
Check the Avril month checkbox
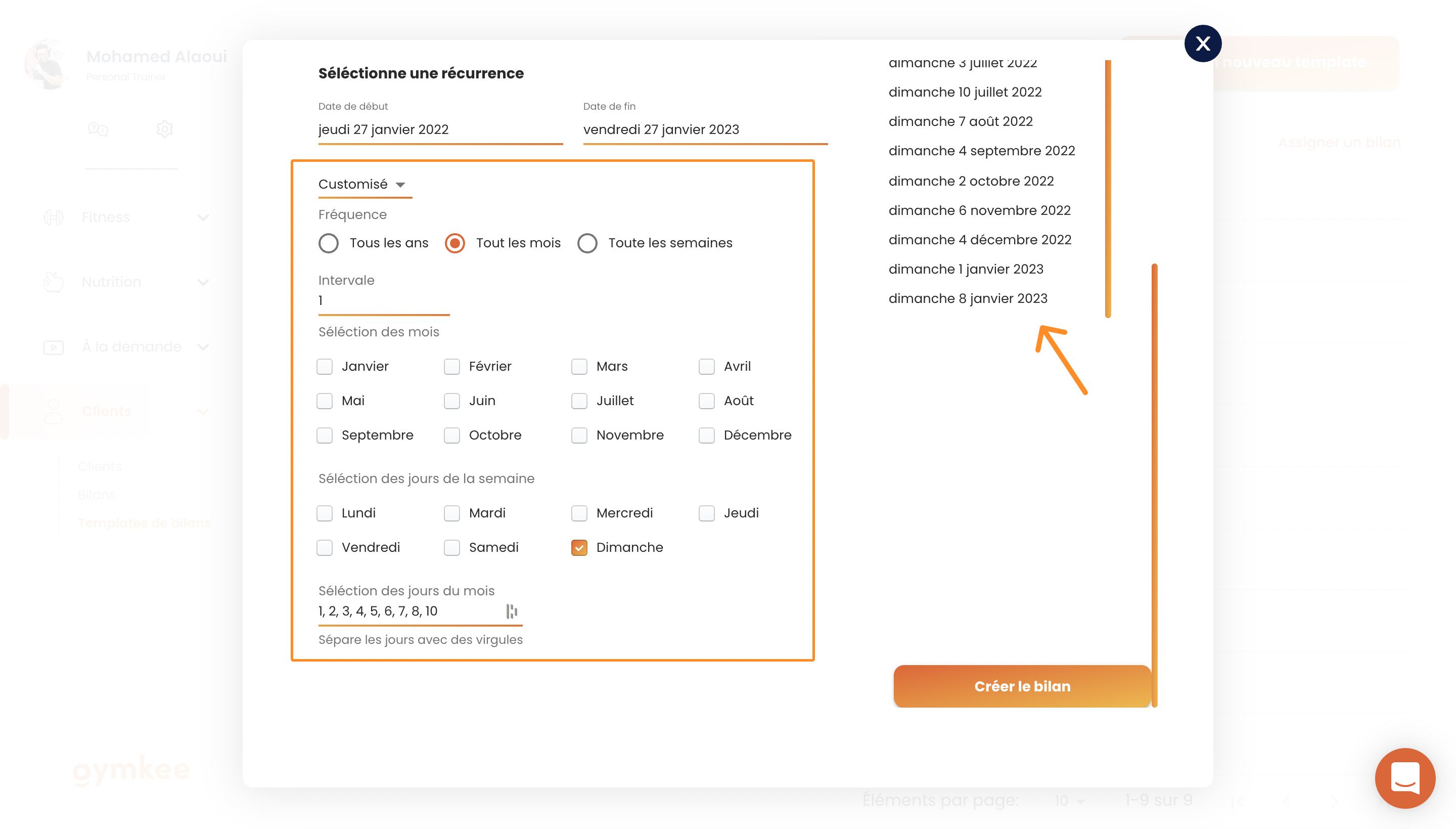click(707, 366)
